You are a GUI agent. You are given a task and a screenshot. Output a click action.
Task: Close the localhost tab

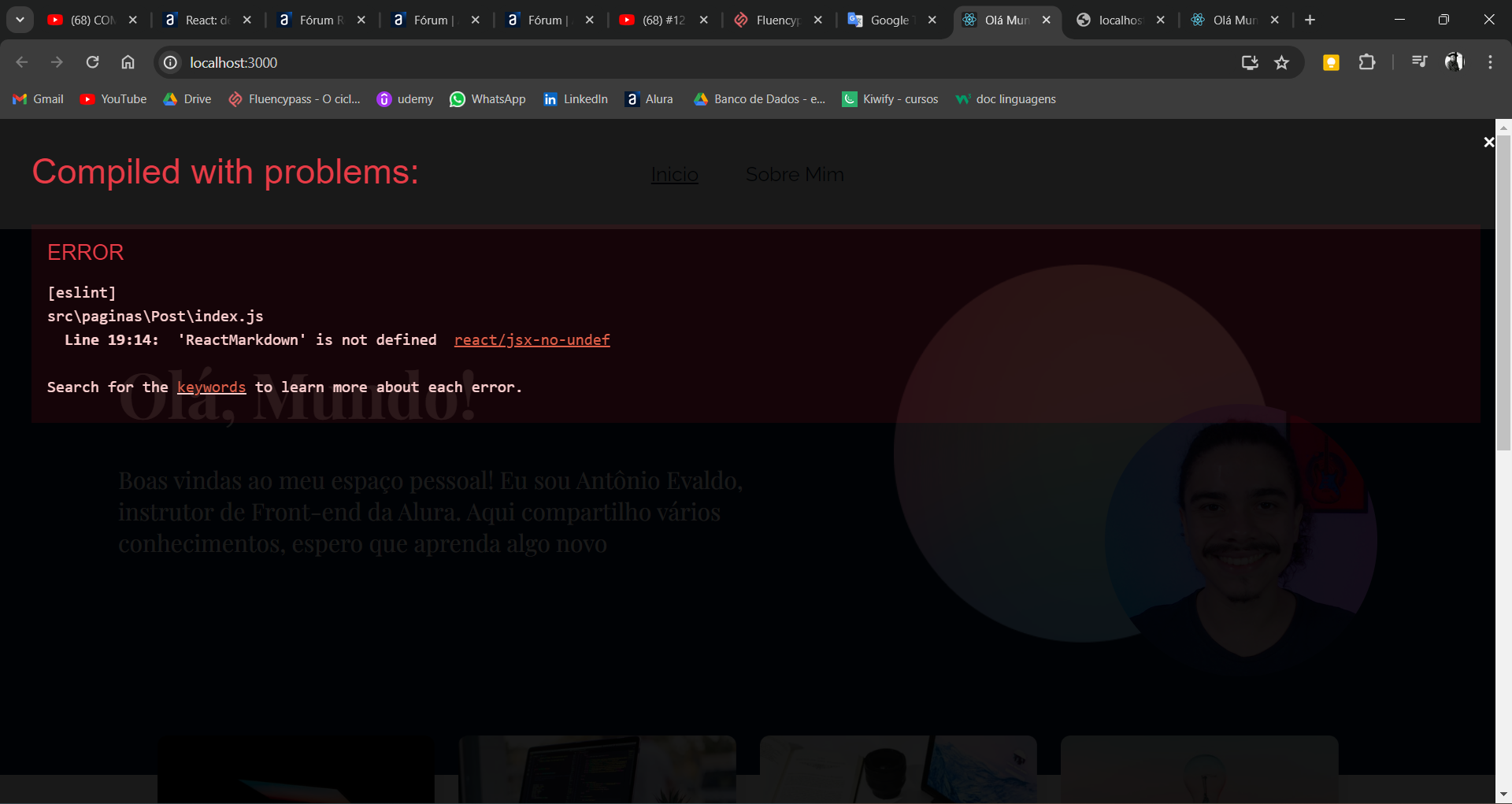[1161, 20]
